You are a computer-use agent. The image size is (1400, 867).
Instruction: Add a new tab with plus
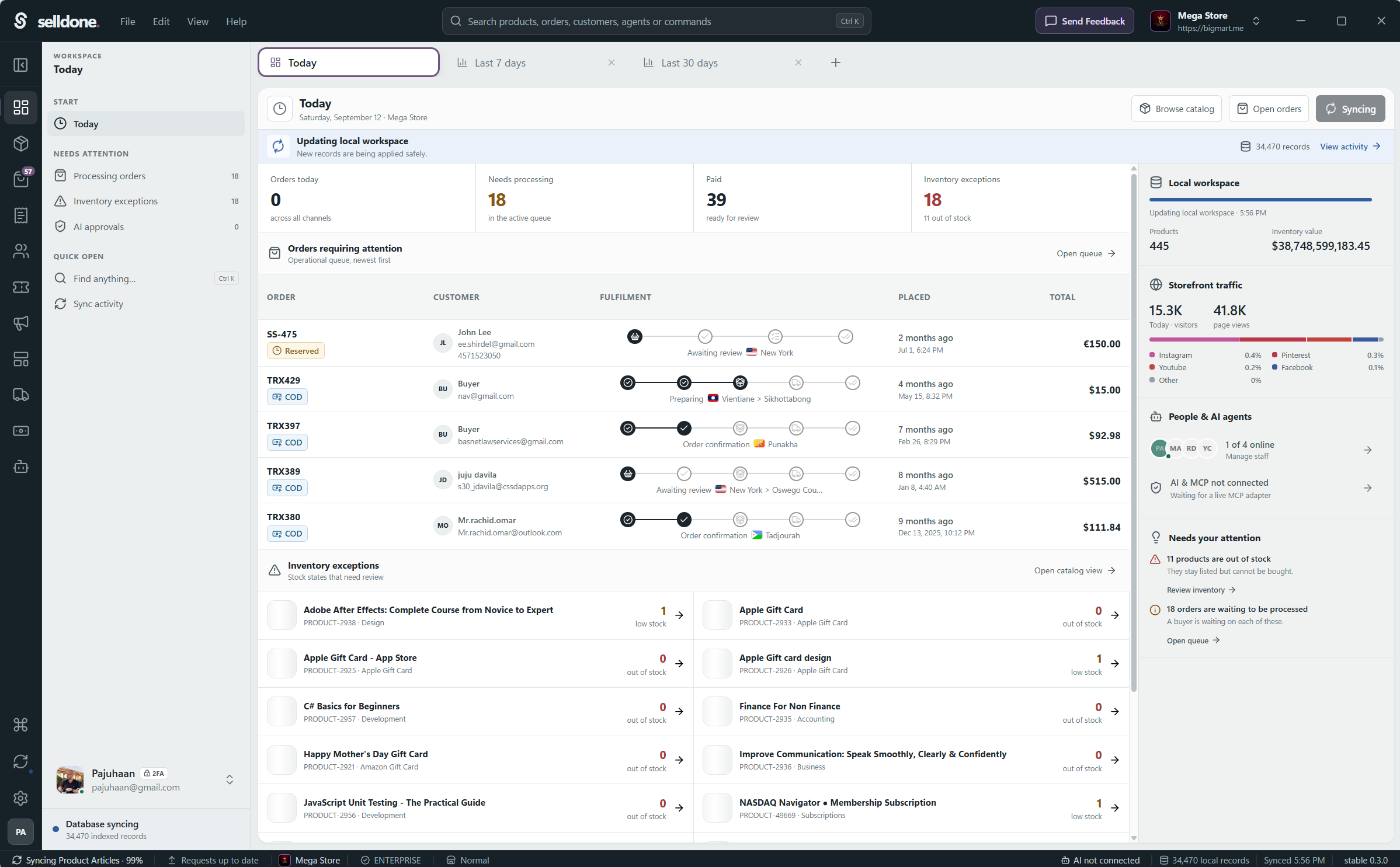[836, 62]
